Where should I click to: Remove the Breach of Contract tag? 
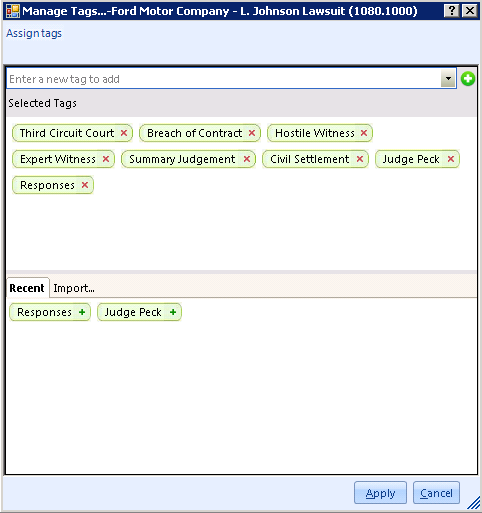coord(252,133)
